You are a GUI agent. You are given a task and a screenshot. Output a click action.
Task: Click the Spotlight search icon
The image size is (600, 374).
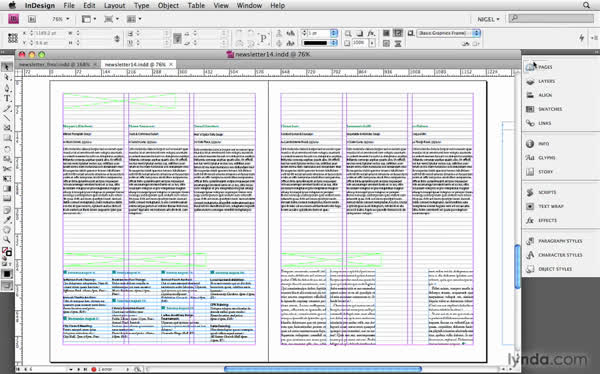click(586, 5)
